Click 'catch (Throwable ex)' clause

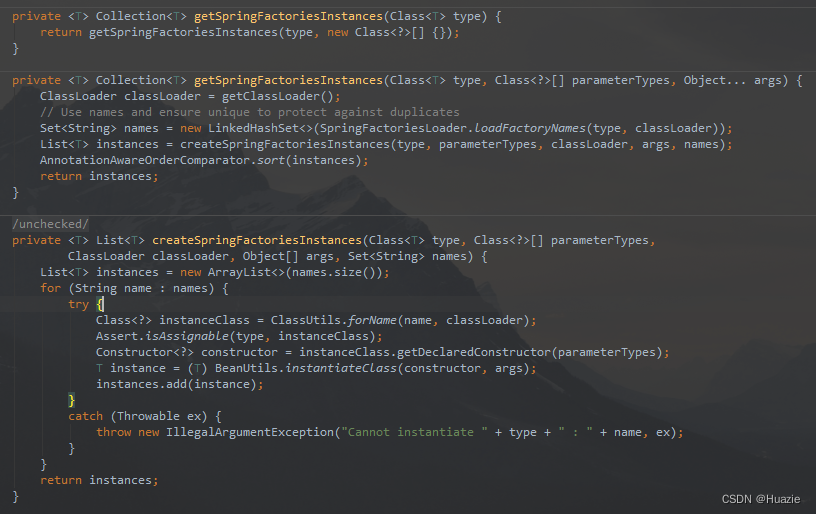(x=137, y=417)
